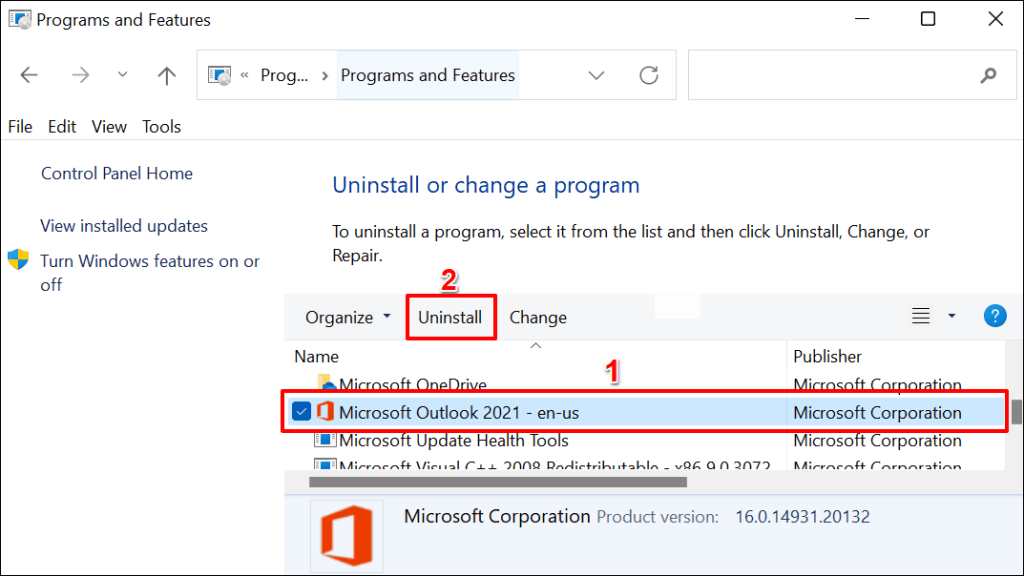Expand the view options dropdown arrow
Viewport: 1024px width, 576px height.
click(x=952, y=316)
